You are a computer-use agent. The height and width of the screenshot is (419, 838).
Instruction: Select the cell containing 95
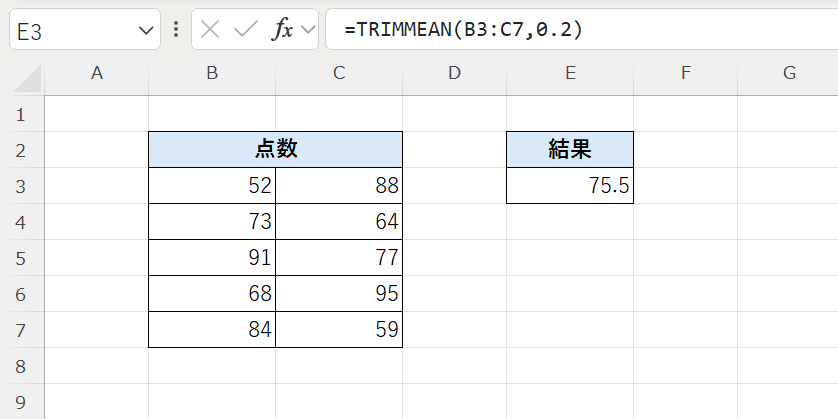coord(339,293)
